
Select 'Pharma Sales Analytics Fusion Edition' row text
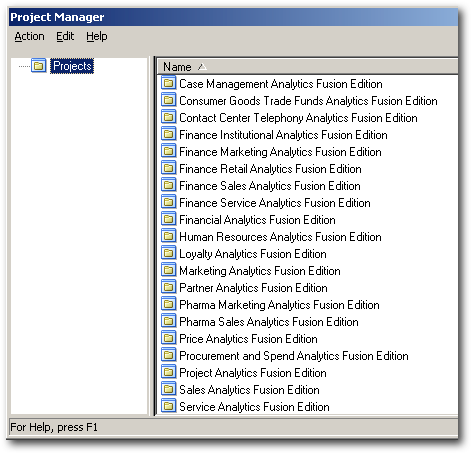click(x=269, y=322)
